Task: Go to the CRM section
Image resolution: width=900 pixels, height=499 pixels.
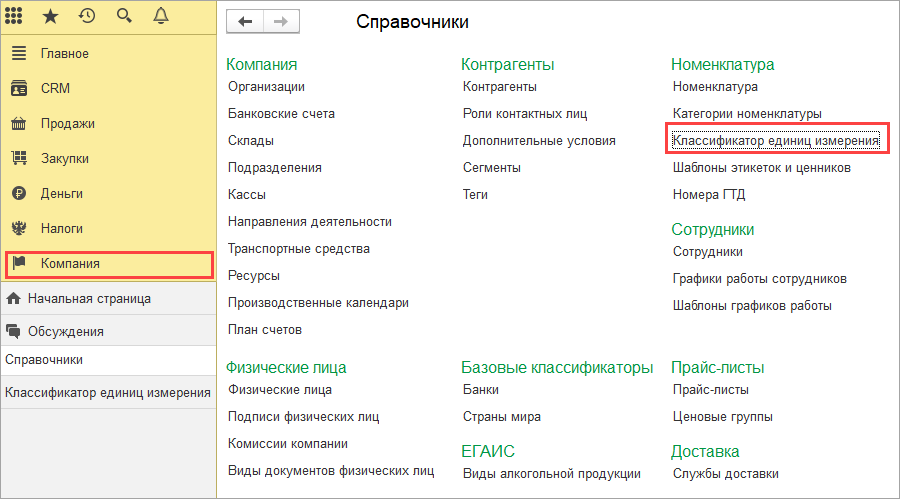Action: [x=55, y=88]
